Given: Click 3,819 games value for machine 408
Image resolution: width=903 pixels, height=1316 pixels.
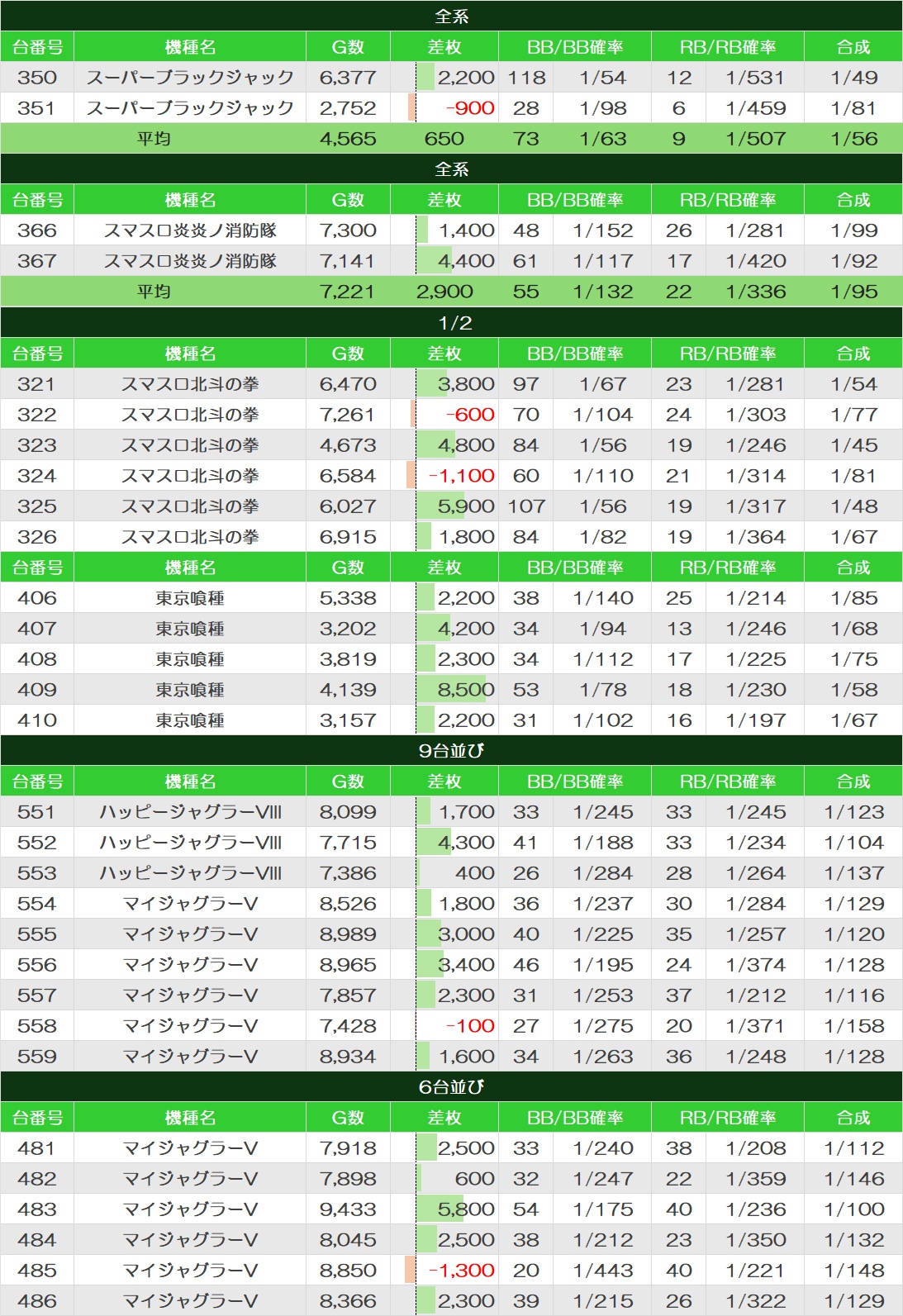Looking at the screenshot, I should [348, 659].
